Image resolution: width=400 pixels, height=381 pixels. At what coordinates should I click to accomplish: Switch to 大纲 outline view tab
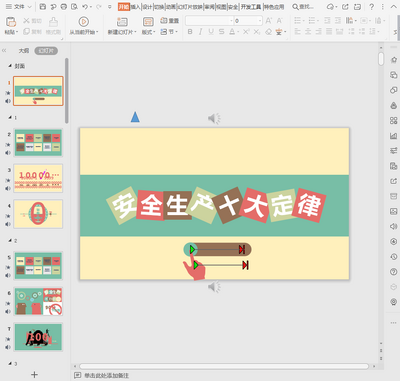[x=24, y=51]
